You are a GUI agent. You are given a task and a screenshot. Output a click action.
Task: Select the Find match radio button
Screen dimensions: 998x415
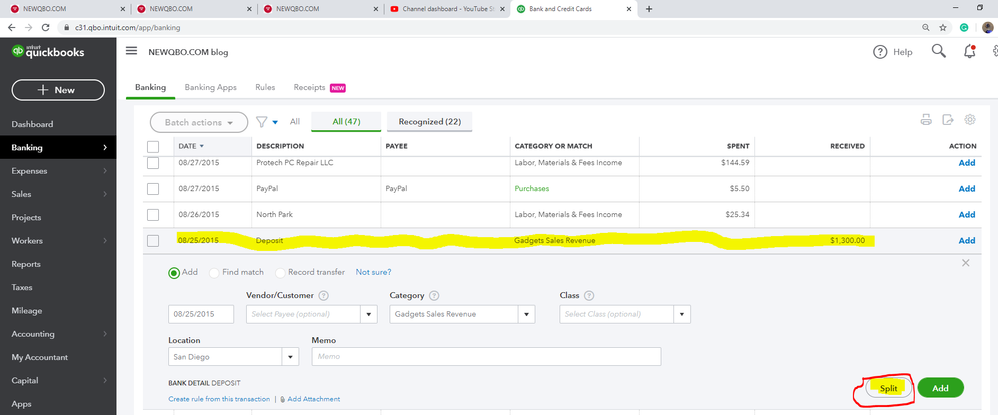tap(214, 272)
